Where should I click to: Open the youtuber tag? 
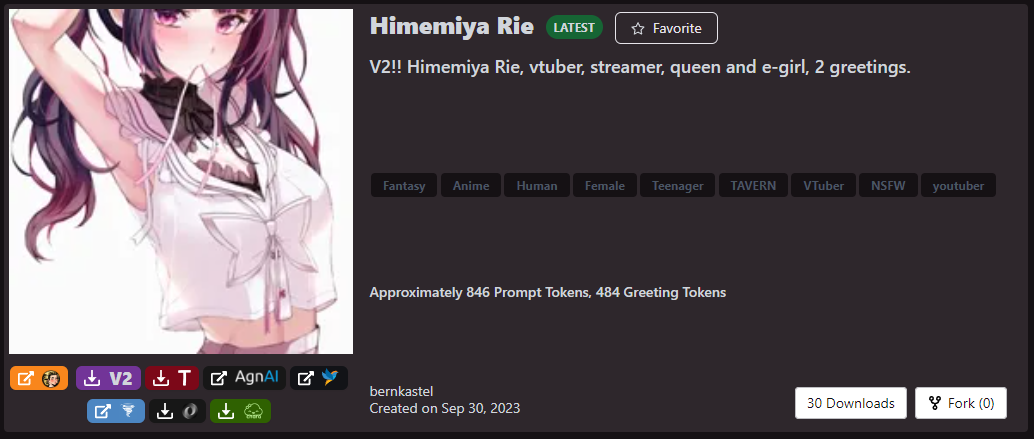pos(958,186)
